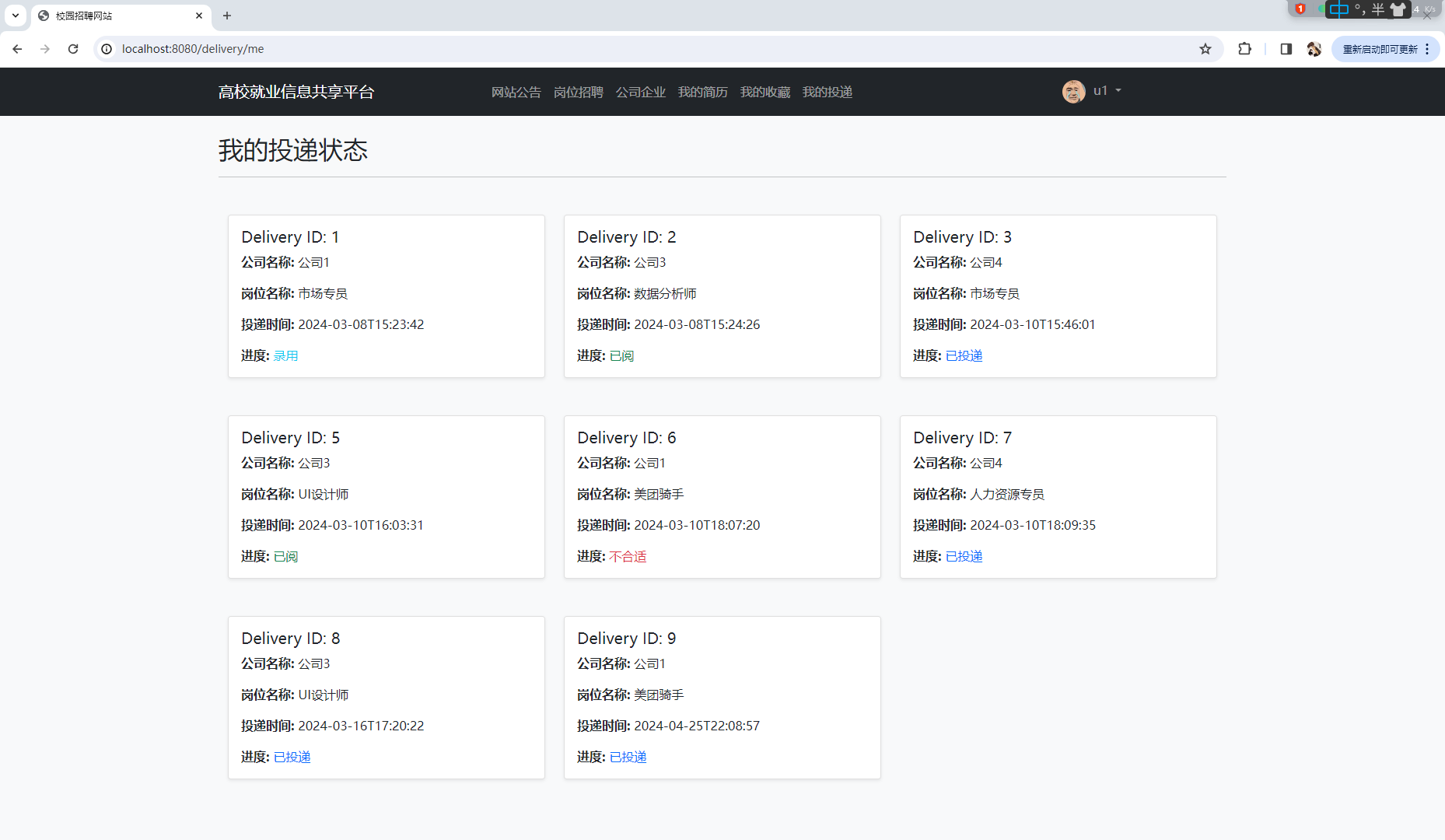1445x840 pixels.
Task: Open 公司企业 in the navigation bar
Action: (641, 92)
